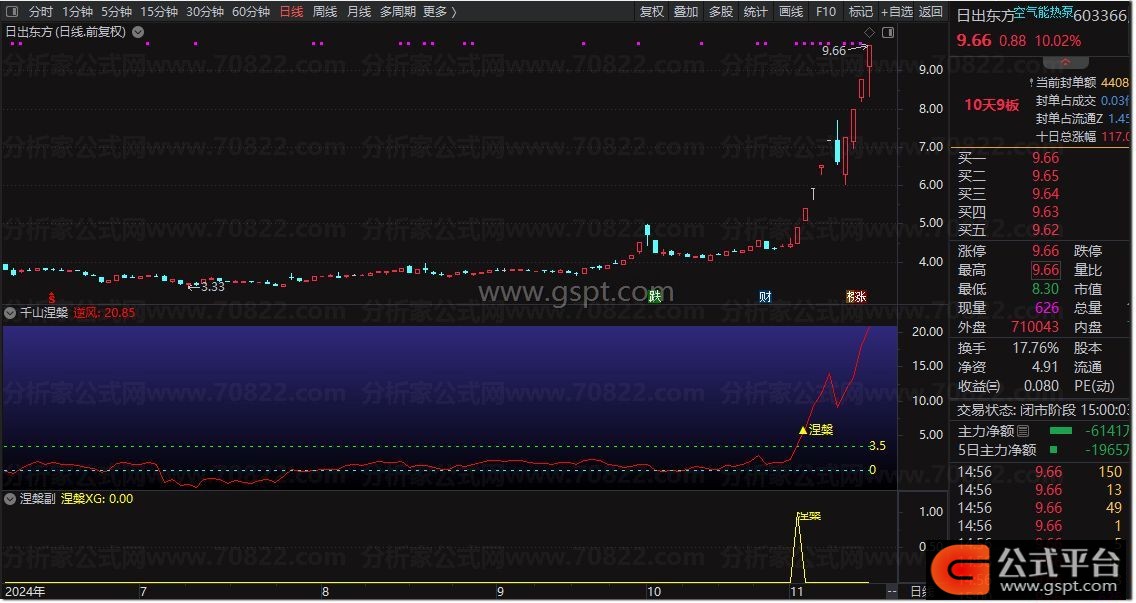This screenshot has width=1136, height=603.
Task: Click the 14:56 trade row with volume 150
Action: pos(1040,472)
